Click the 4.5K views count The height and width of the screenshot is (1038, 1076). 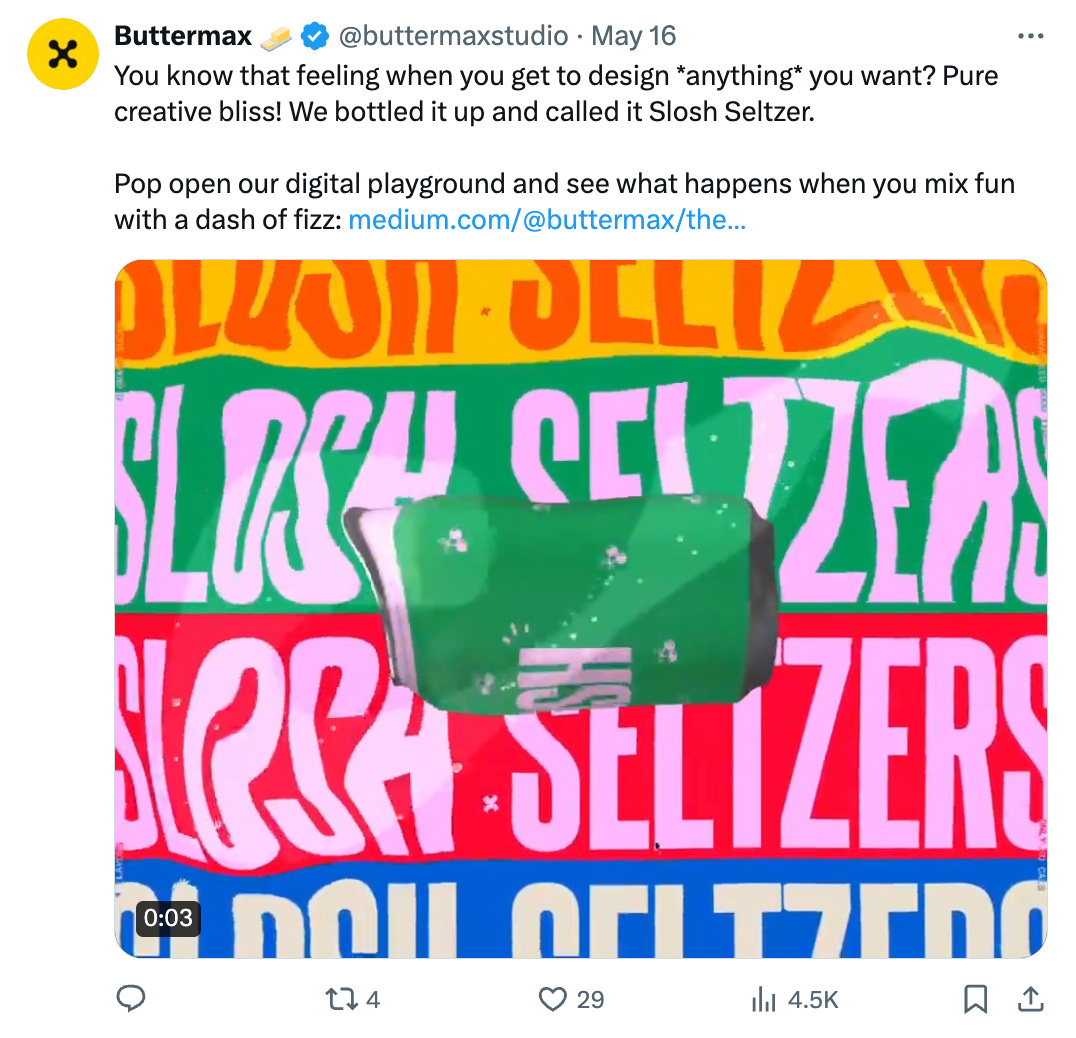click(x=813, y=1000)
